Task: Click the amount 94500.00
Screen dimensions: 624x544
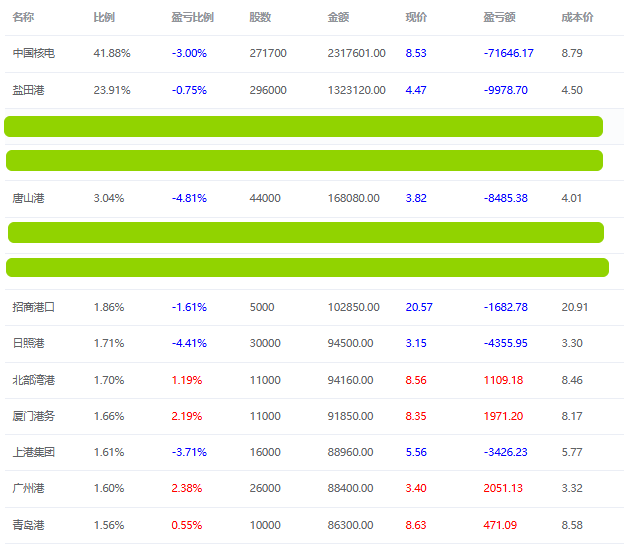Action: [x=350, y=343]
